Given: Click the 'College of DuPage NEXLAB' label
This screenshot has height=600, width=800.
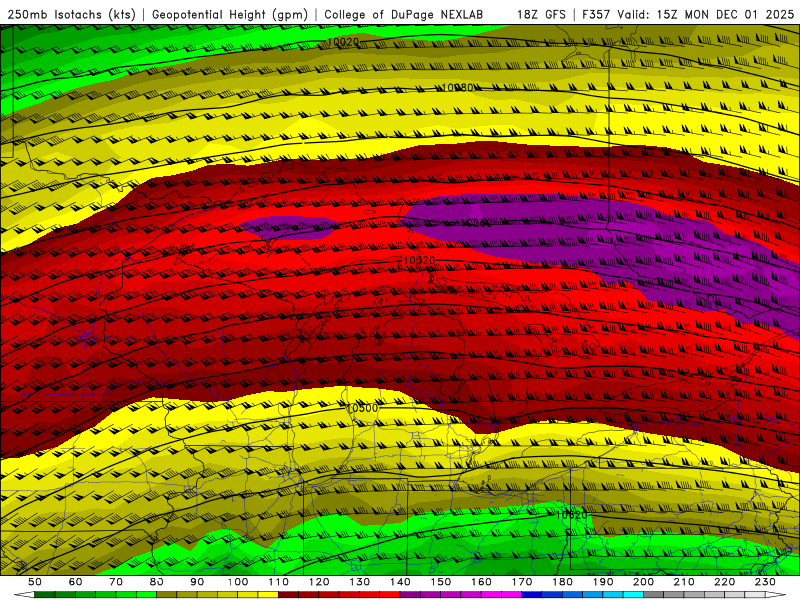Looking at the screenshot, I should pyautogui.click(x=403, y=15).
